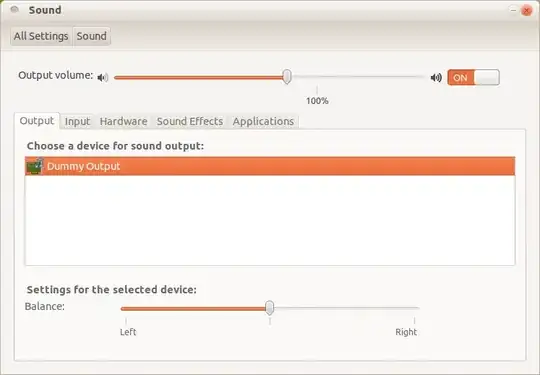
Task: Toggle the output ON switch off
Action: pyautogui.click(x=473, y=77)
